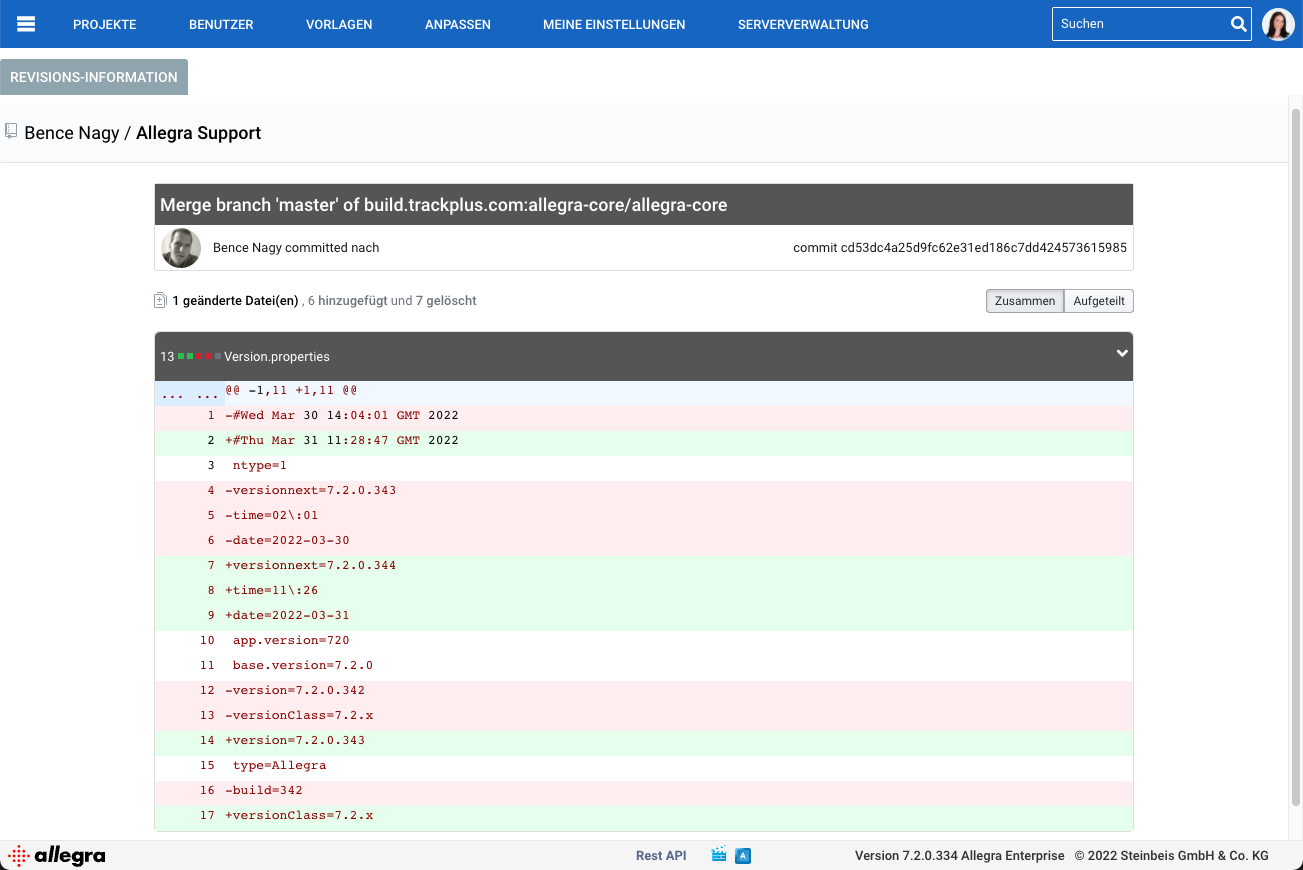Open the Projekte menu

[105, 24]
